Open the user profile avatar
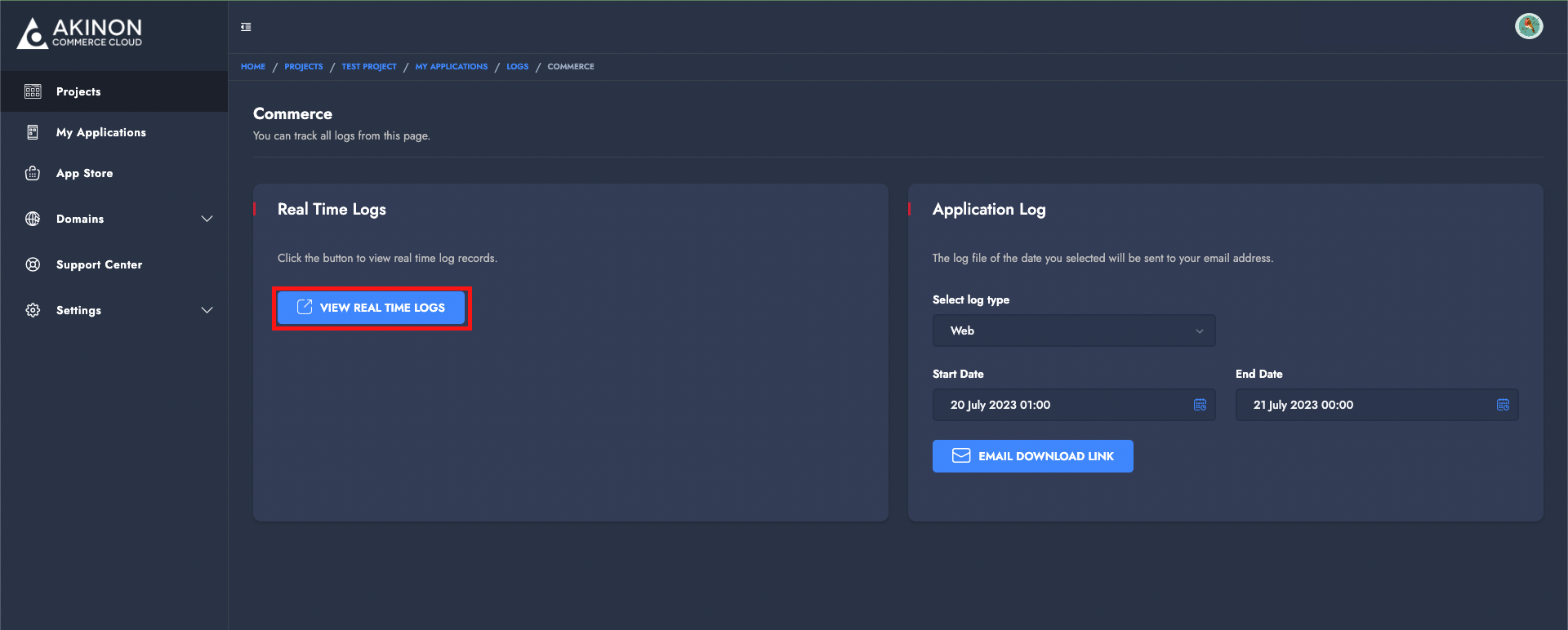 [x=1528, y=26]
